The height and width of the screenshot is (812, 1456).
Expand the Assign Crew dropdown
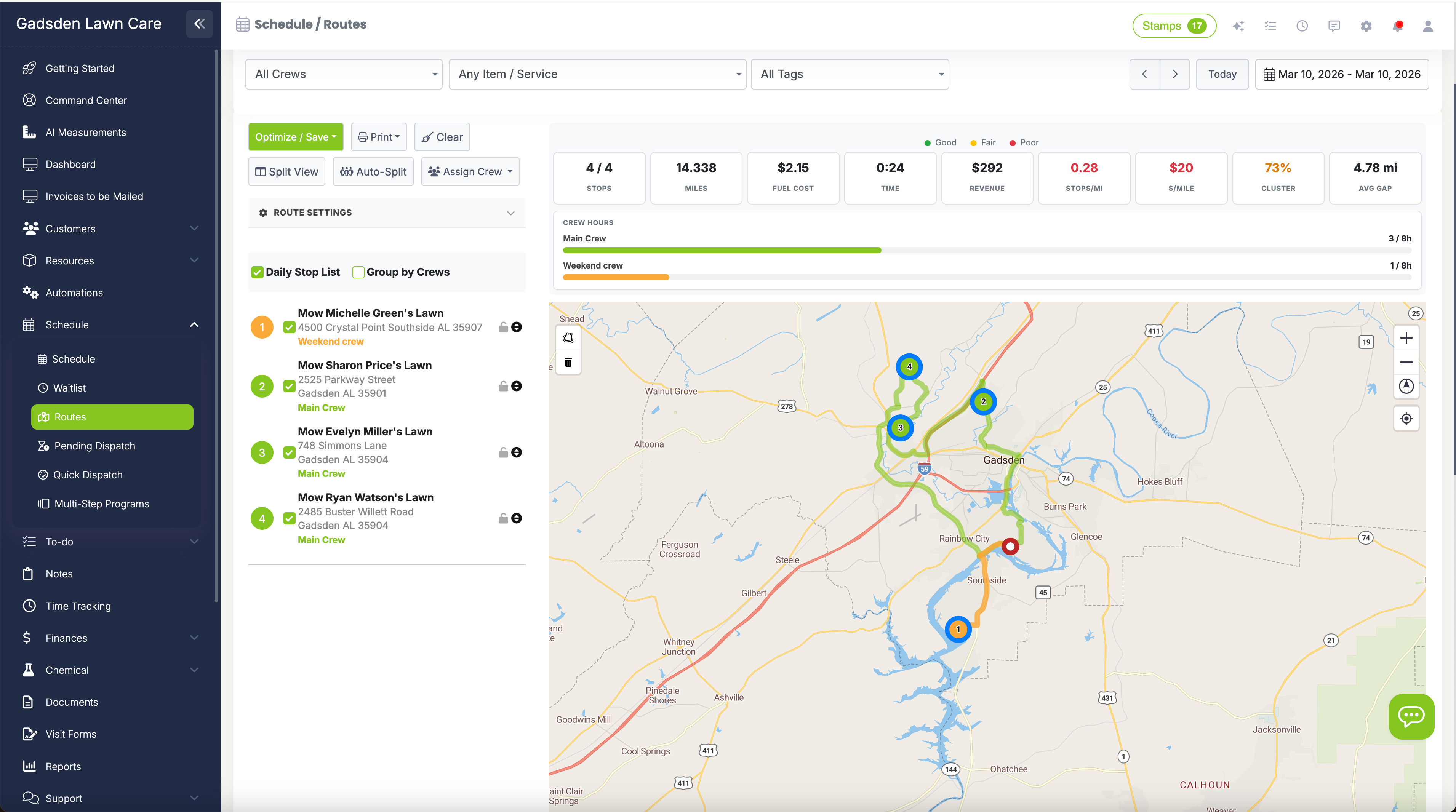pyautogui.click(x=470, y=171)
